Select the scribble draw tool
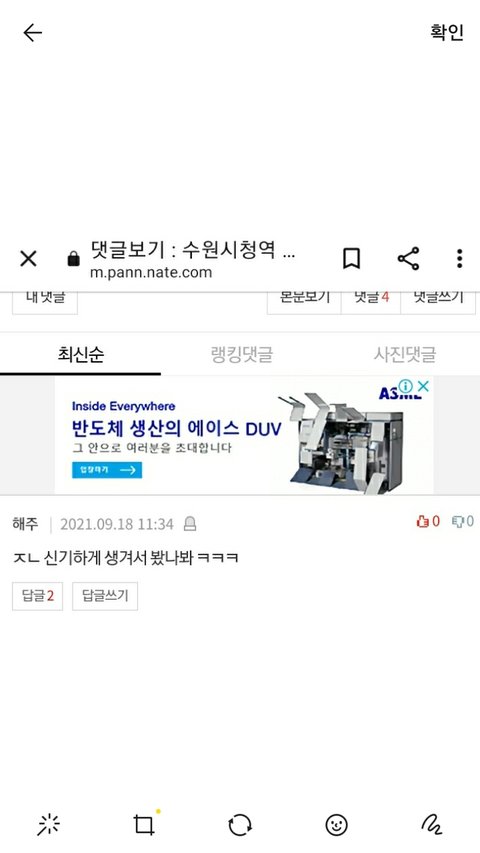The height and width of the screenshot is (853, 480). (x=432, y=825)
